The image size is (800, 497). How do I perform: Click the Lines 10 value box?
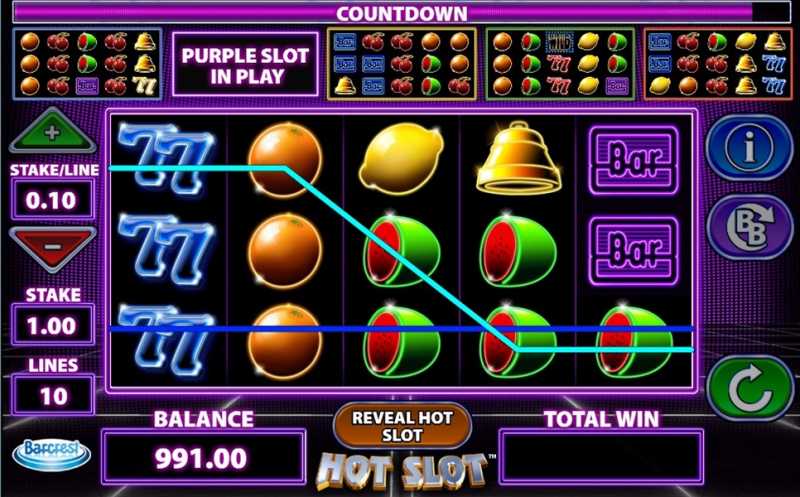(x=53, y=395)
